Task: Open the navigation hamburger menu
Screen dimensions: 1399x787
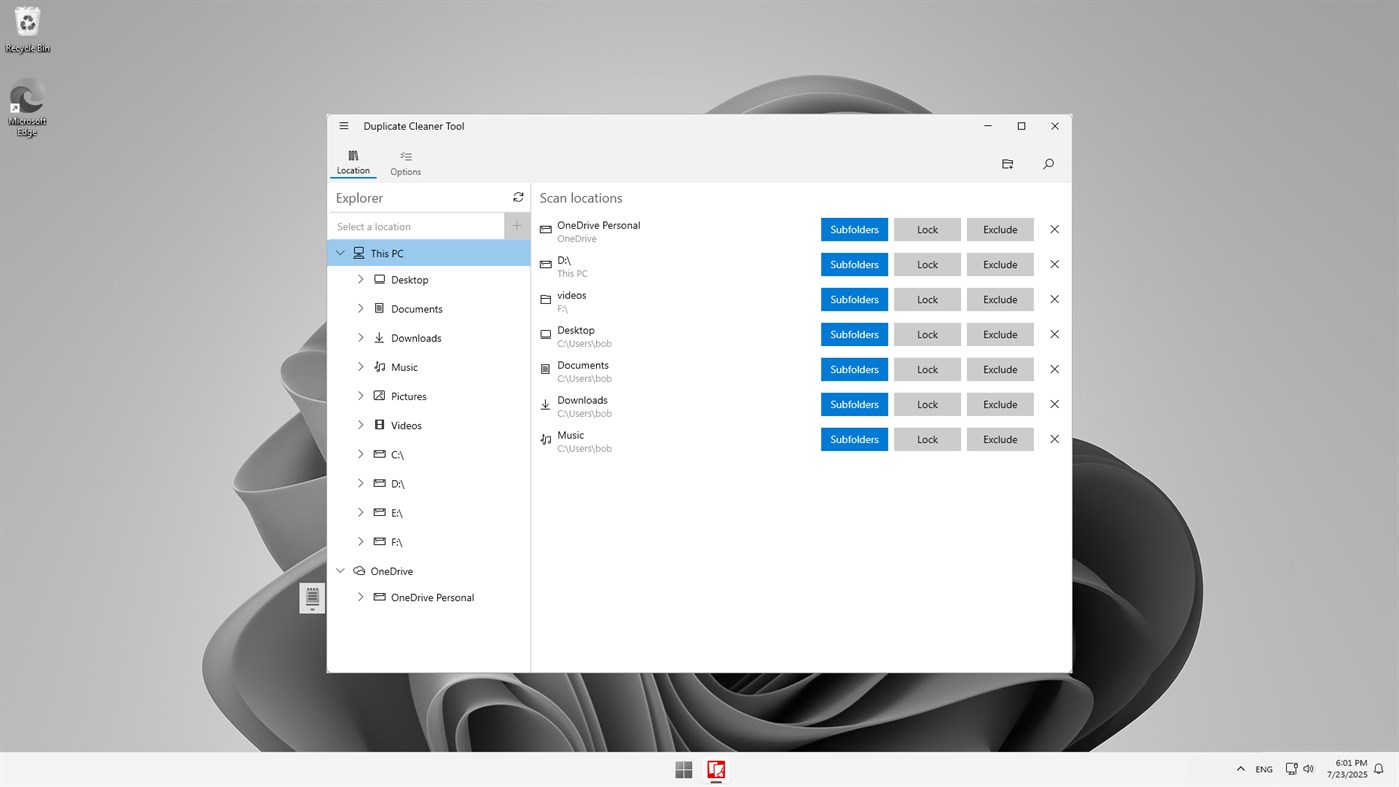Action: 343,126
